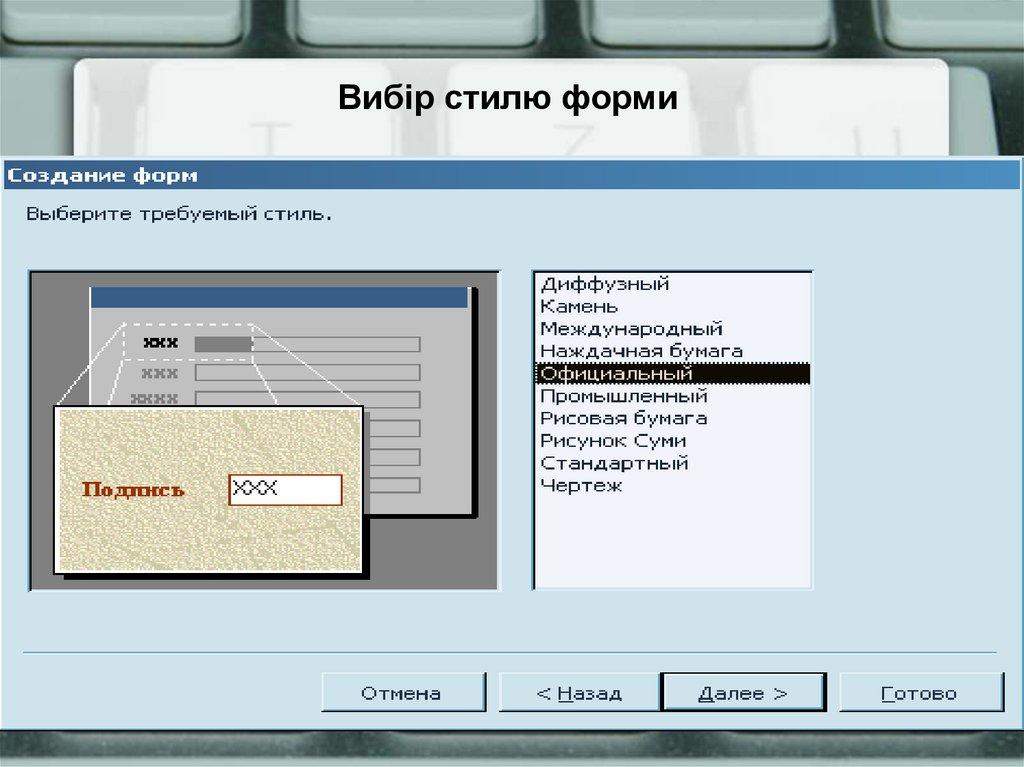
Task: Click the Далее button
Action: click(x=744, y=690)
